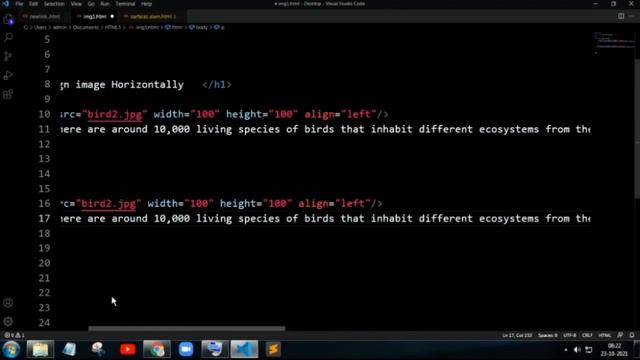The height and width of the screenshot is (360, 640).
Task: Click the closing </h1> tag on line 8
Action: [x=217, y=84]
